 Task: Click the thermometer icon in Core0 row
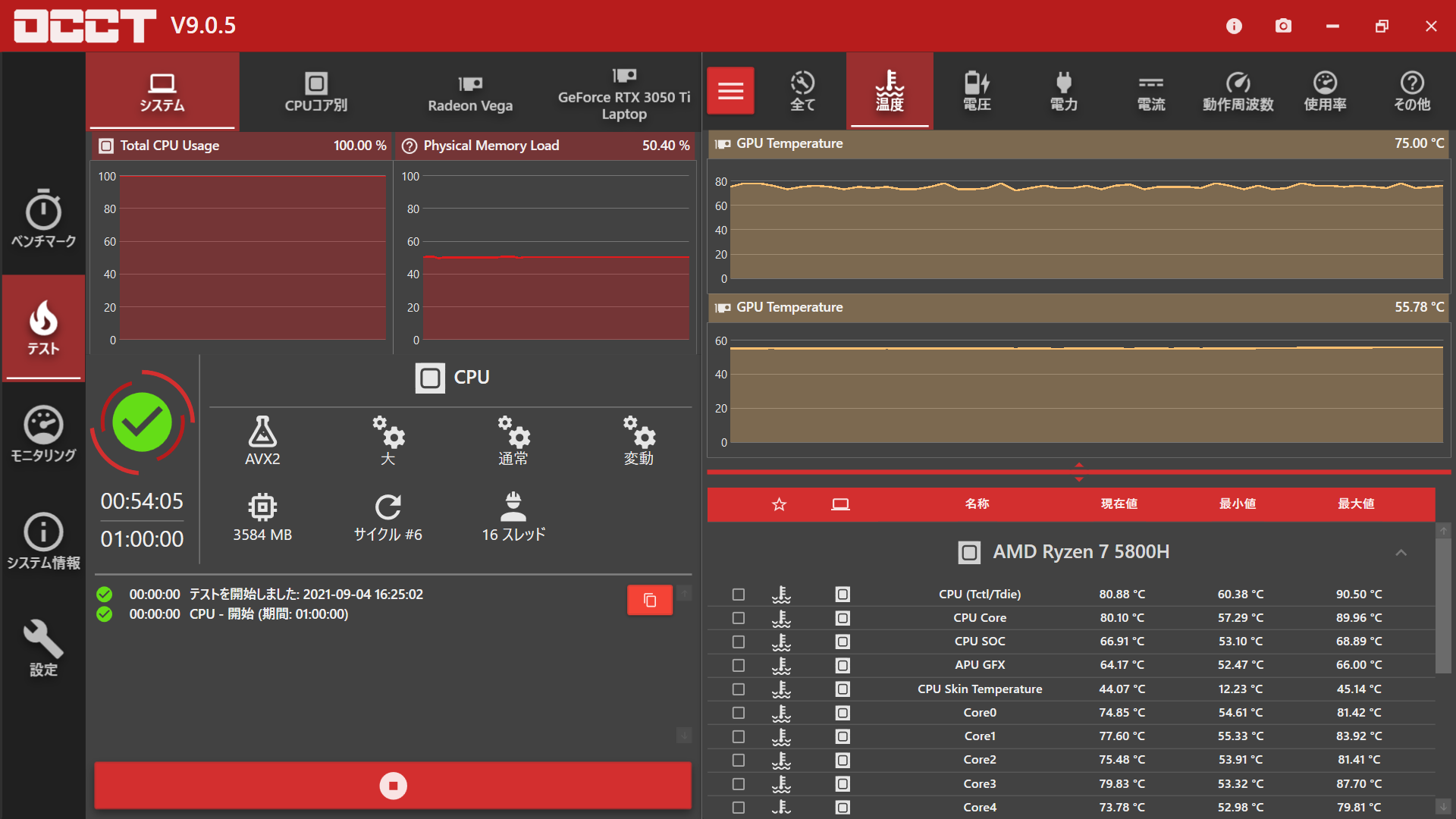(781, 713)
